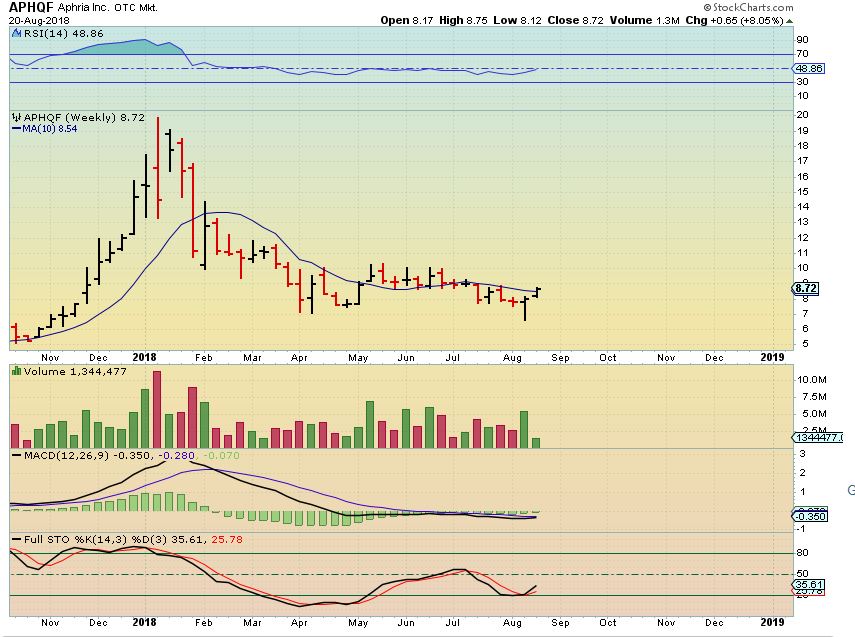Click the up arrow after the Chg percentage
This screenshot has height=637, width=855.
pos(789,21)
